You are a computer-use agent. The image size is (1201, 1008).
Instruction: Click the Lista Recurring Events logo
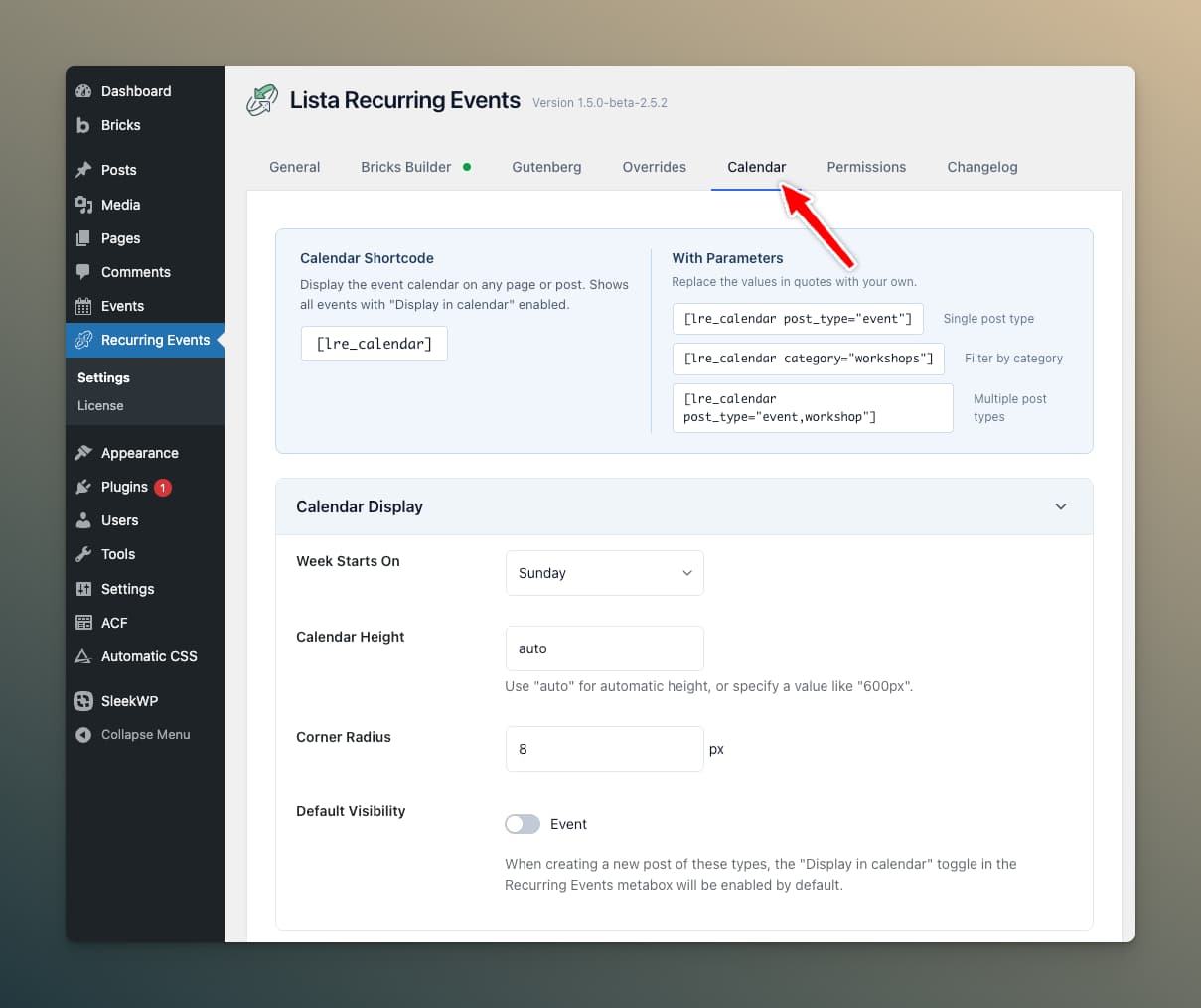262,100
